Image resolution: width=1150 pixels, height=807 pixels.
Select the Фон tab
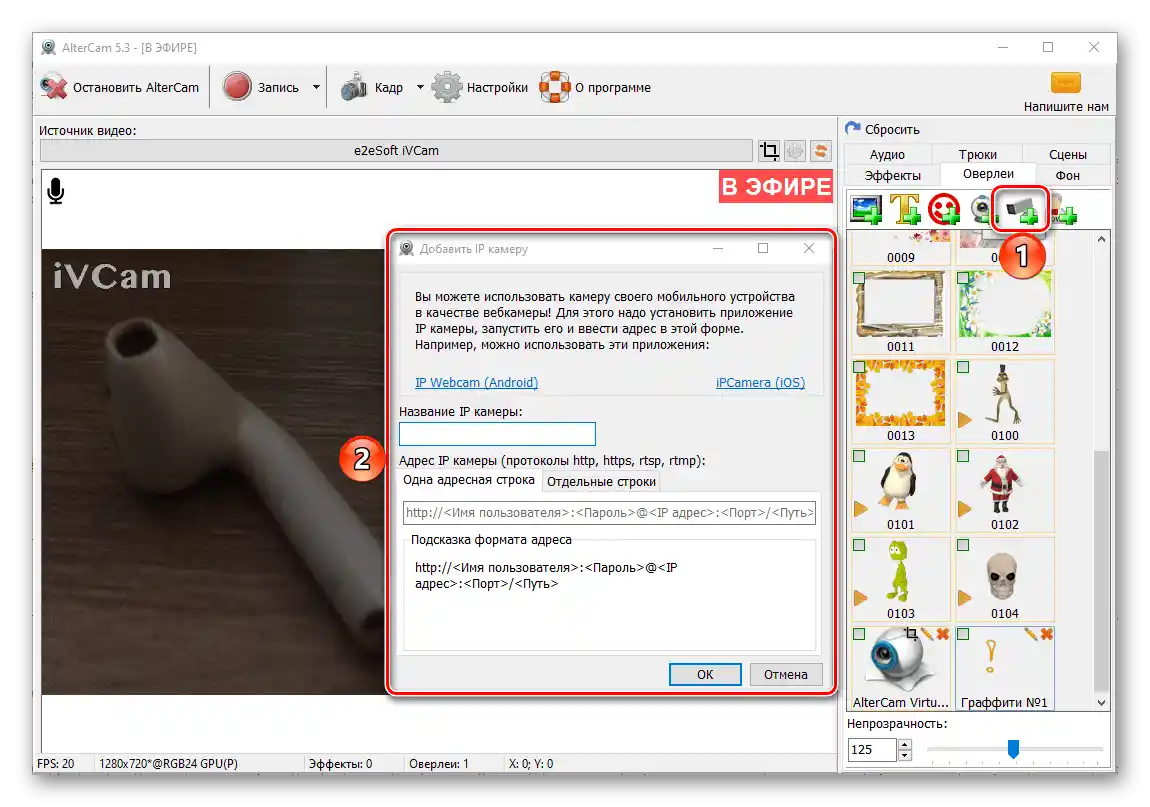click(x=1067, y=175)
